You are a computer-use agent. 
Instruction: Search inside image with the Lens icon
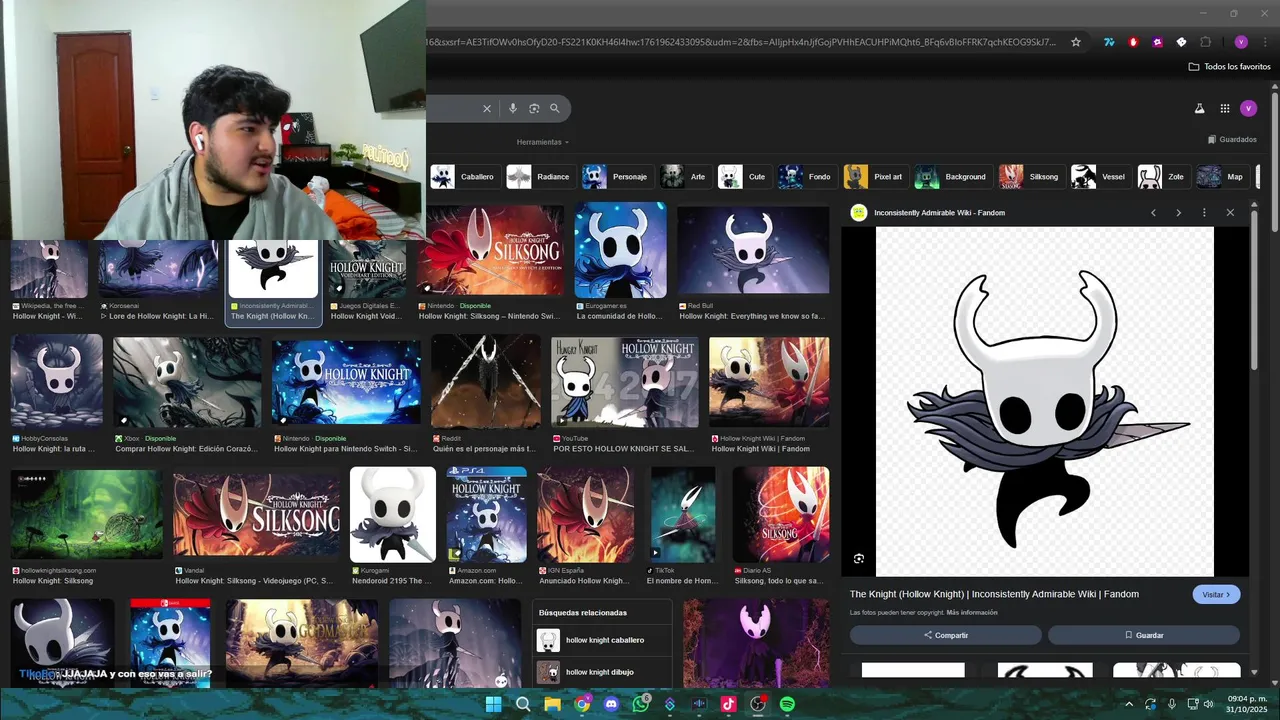coord(859,559)
